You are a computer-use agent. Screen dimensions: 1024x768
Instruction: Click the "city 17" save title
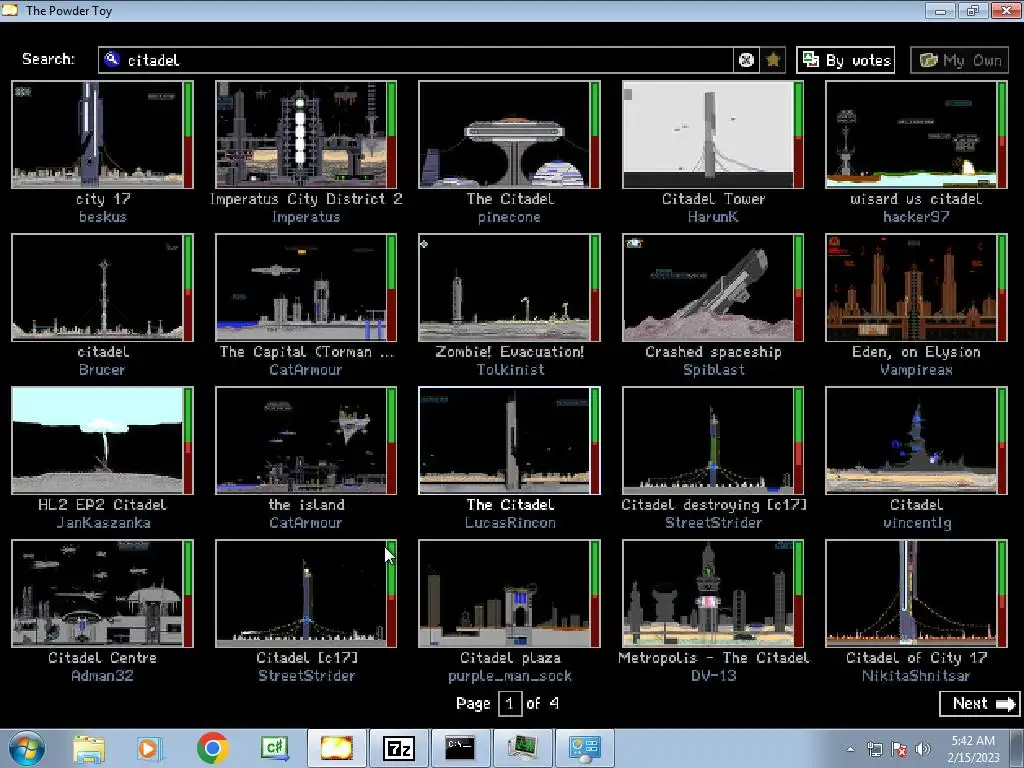(103, 199)
